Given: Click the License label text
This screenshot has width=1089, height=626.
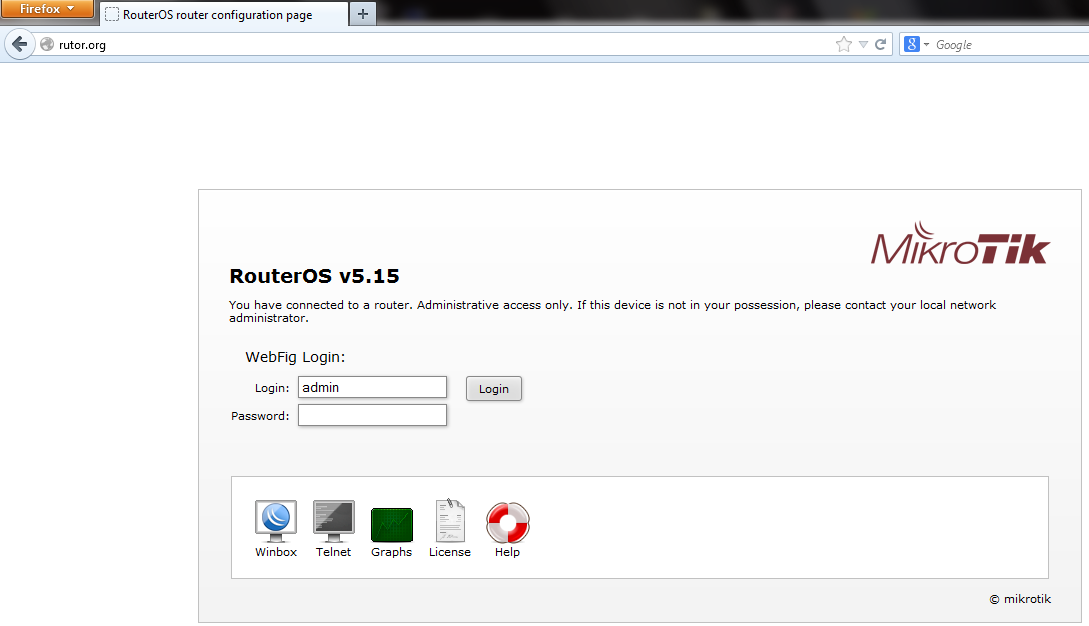Looking at the screenshot, I should 449,552.
